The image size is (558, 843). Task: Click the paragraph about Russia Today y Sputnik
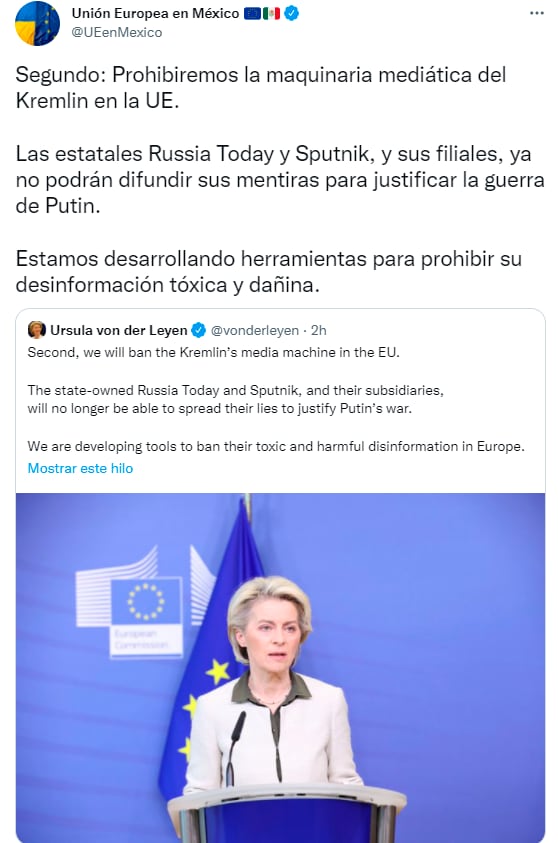tap(280, 180)
